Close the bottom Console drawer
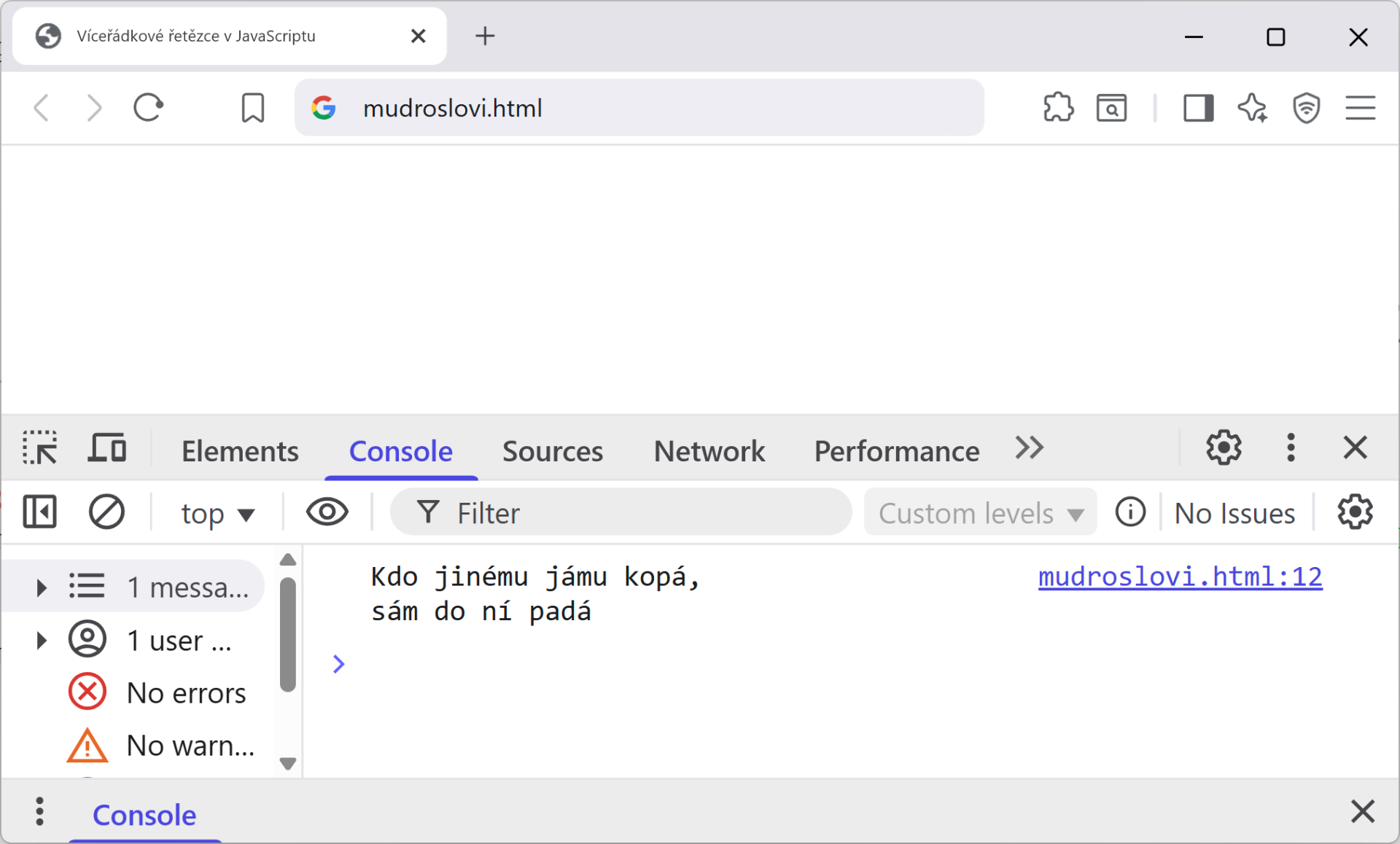 [1362, 811]
